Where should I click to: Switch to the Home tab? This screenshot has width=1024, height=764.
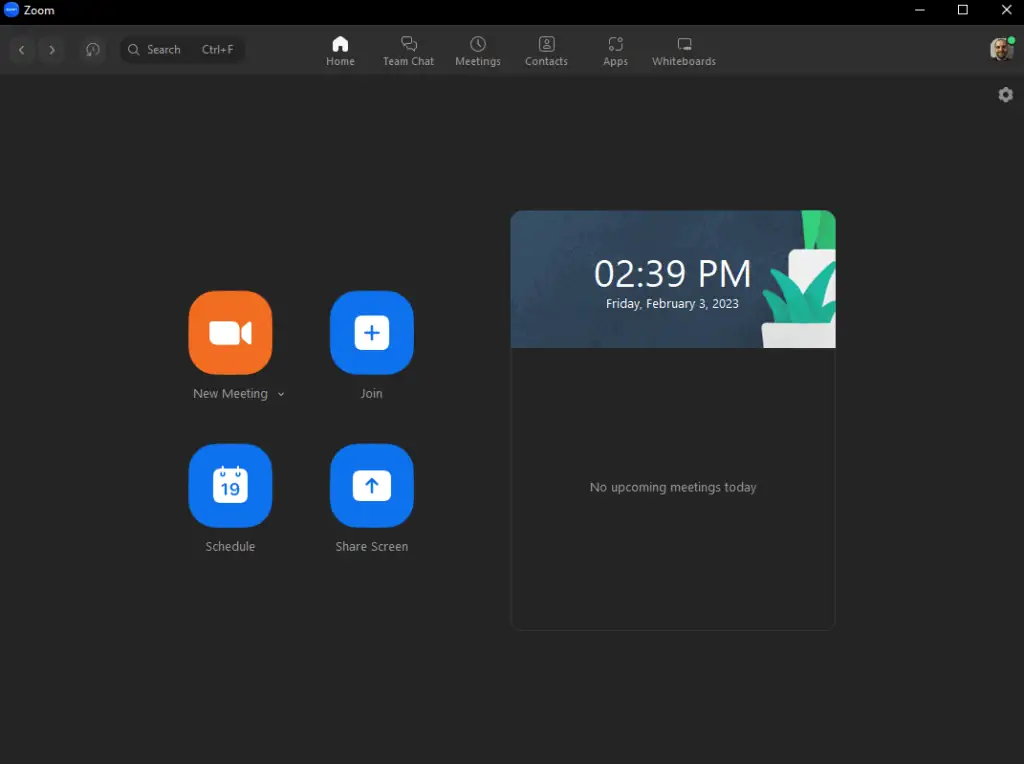[x=340, y=51]
